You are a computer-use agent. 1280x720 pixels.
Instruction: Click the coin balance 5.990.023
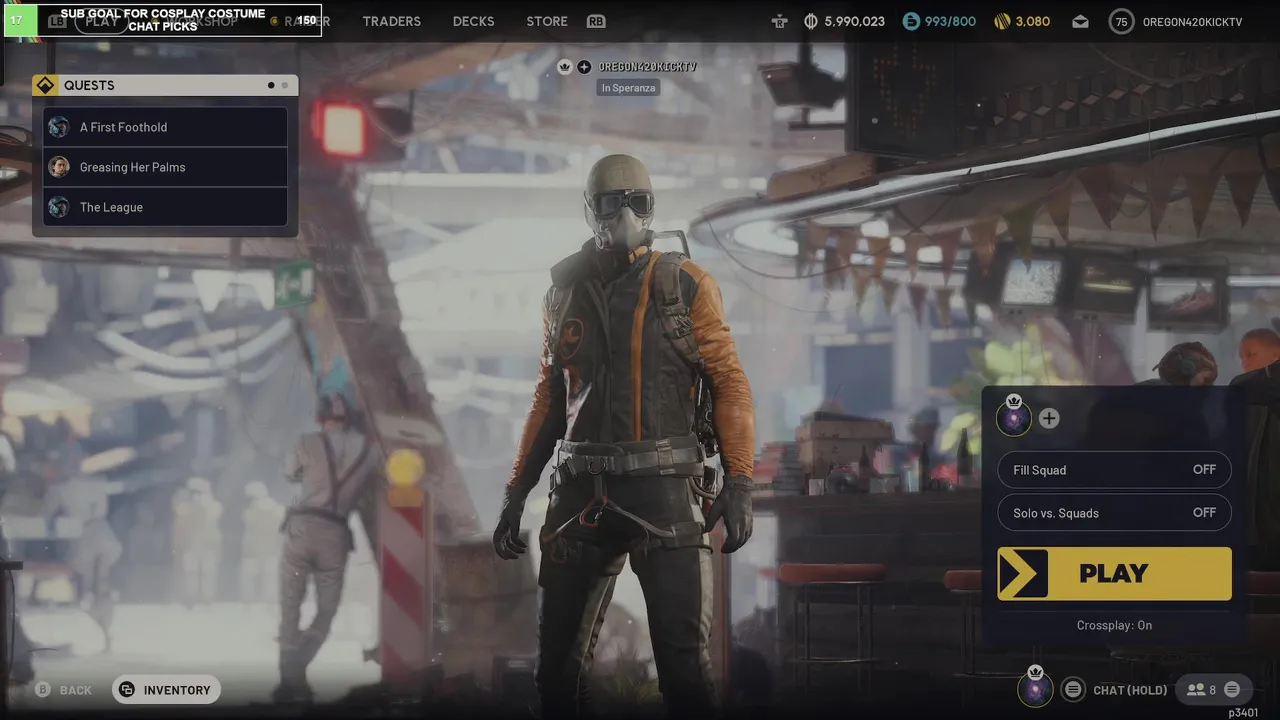pos(844,21)
